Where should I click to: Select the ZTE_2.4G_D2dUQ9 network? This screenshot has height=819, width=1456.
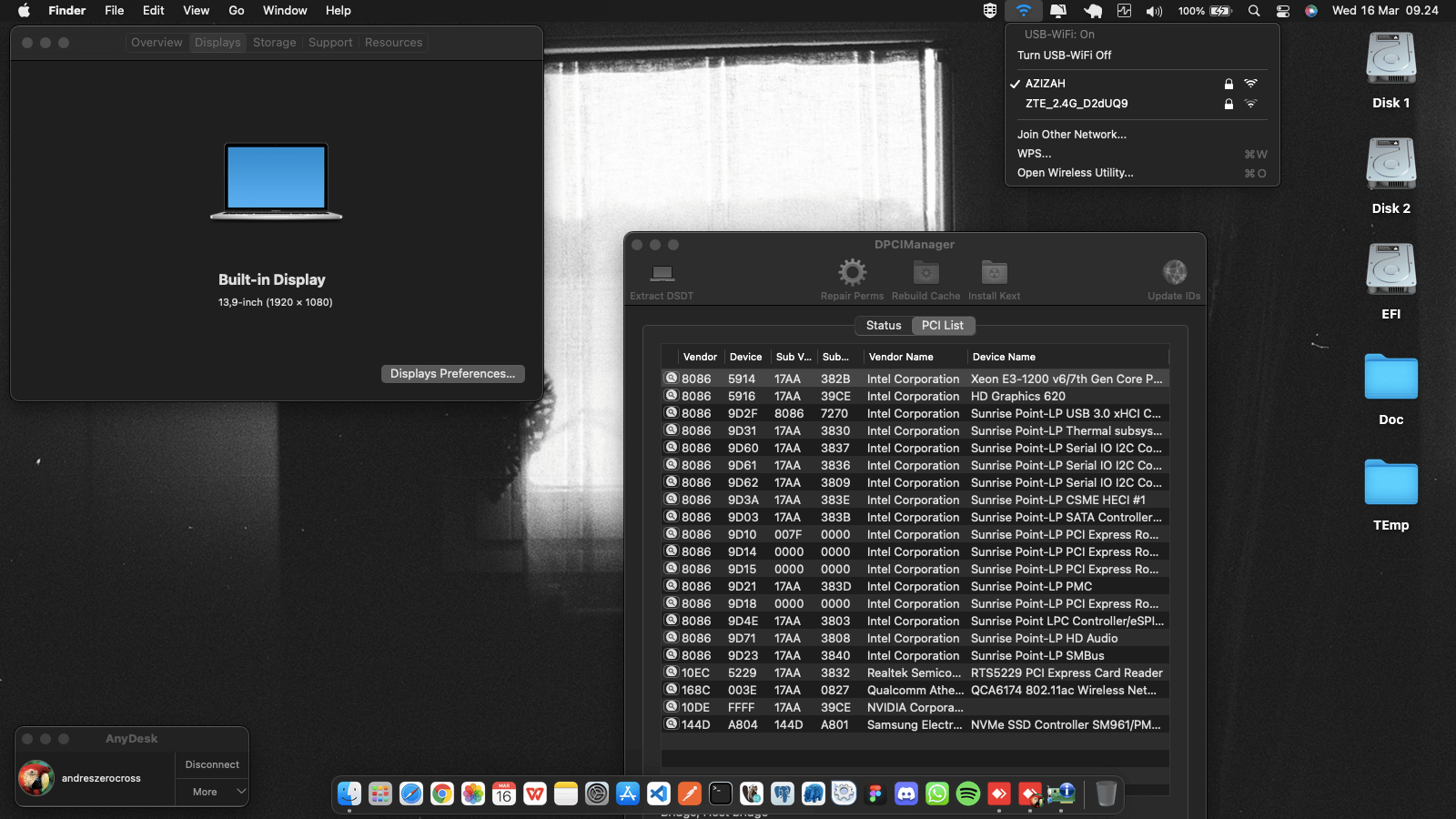coord(1142,104)
